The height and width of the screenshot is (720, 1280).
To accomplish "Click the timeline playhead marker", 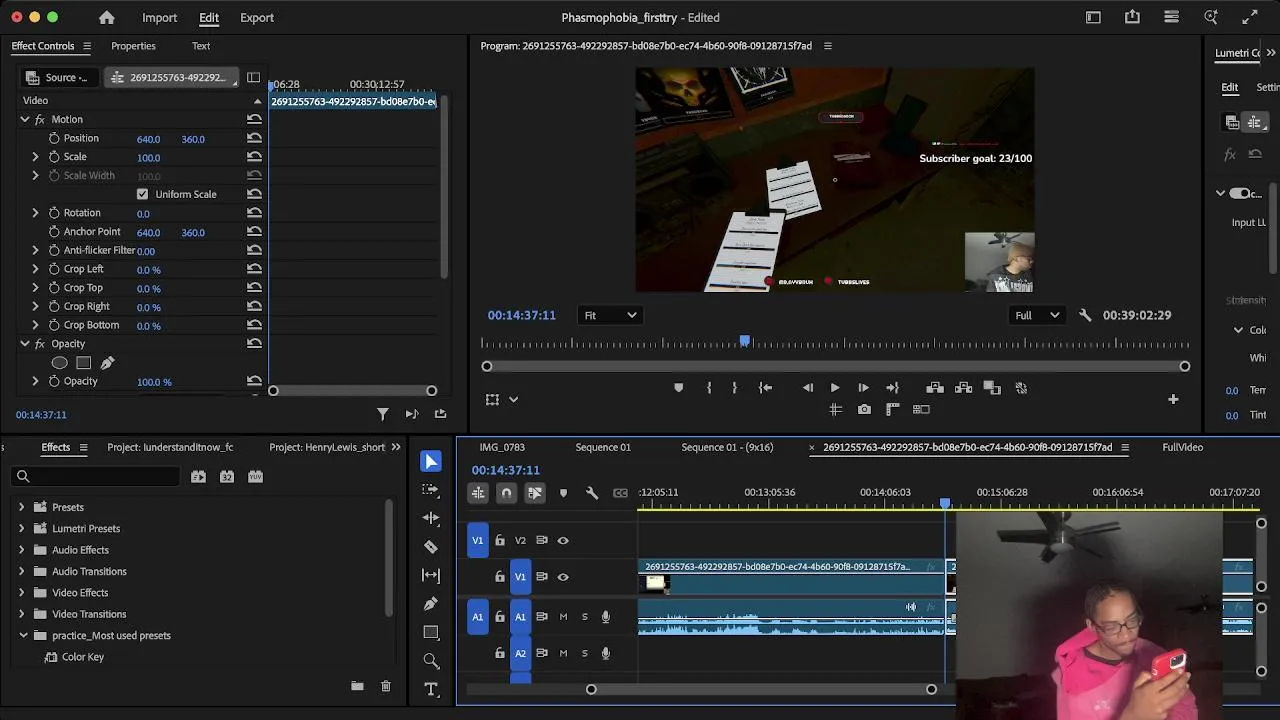I will 945,503.
